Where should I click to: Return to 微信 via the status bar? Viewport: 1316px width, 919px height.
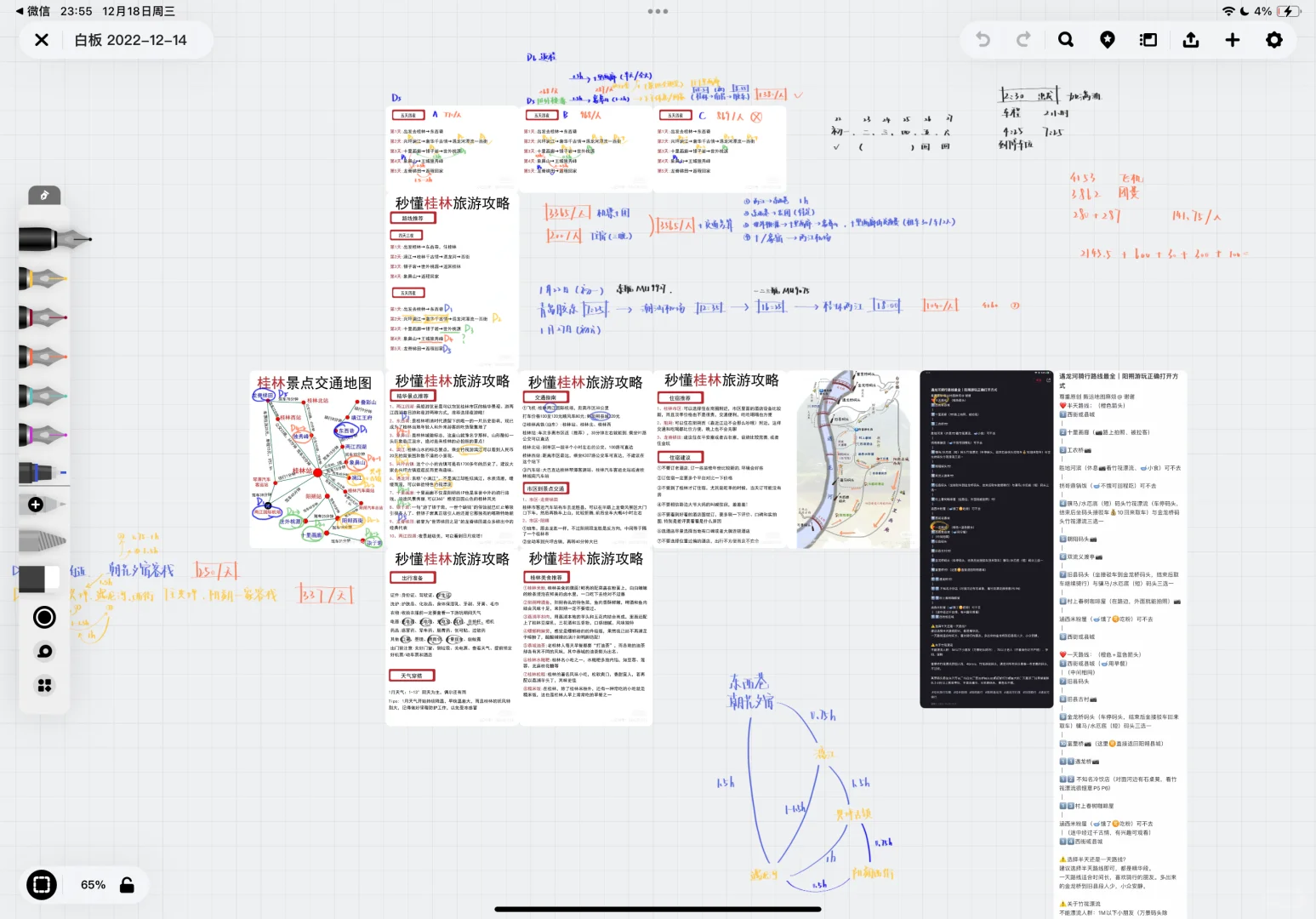[x=33, y=11]
